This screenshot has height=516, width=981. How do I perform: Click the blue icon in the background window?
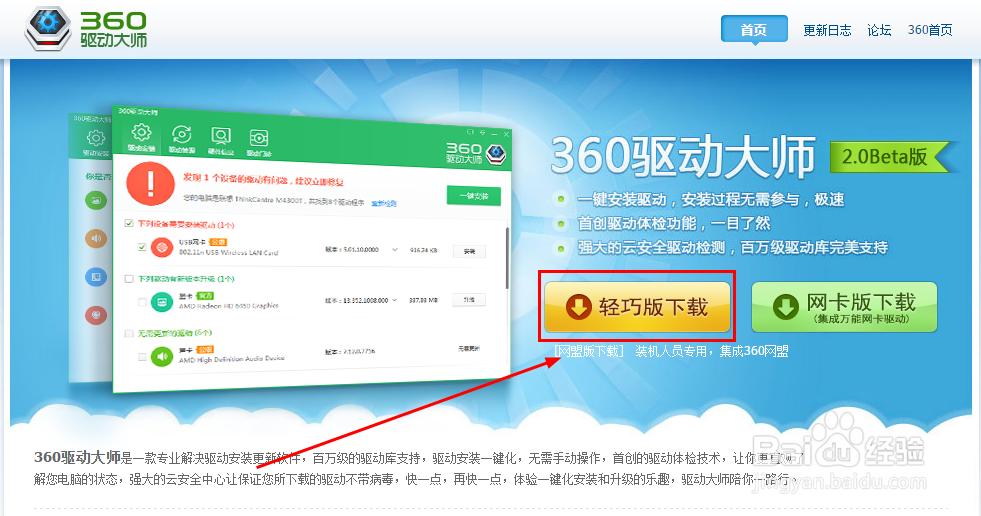pos(96,277)
